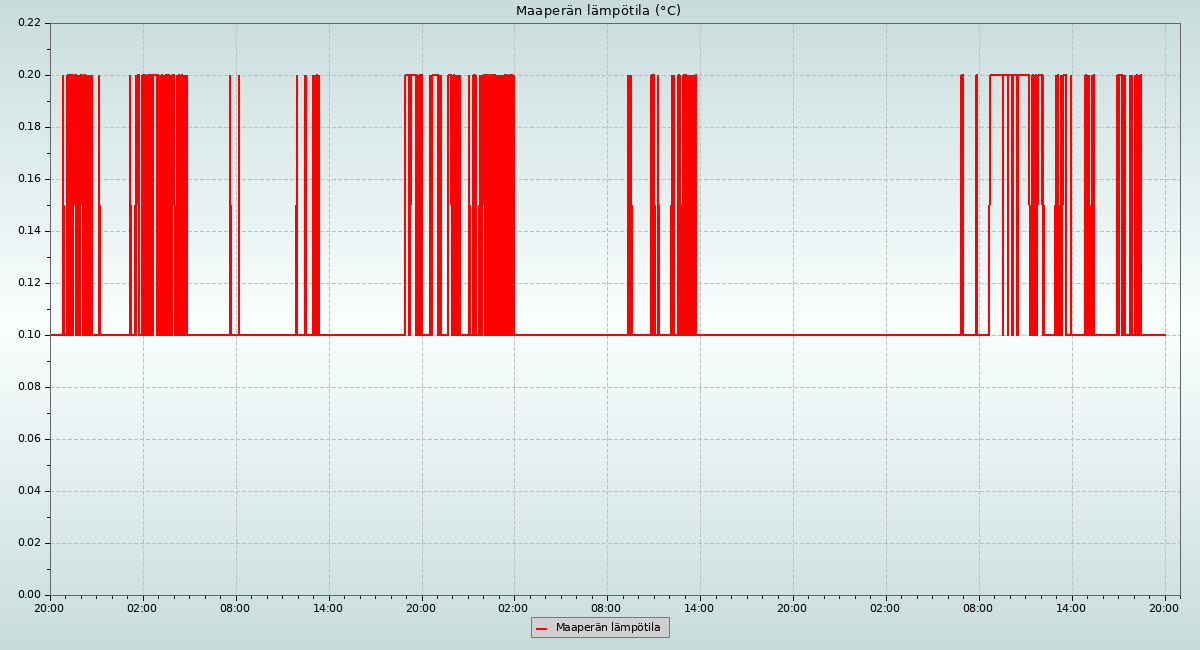This screenshot has height=650, width=1200.
Task: Click the 0.16 y-axis value
Action: pos(29,179)
